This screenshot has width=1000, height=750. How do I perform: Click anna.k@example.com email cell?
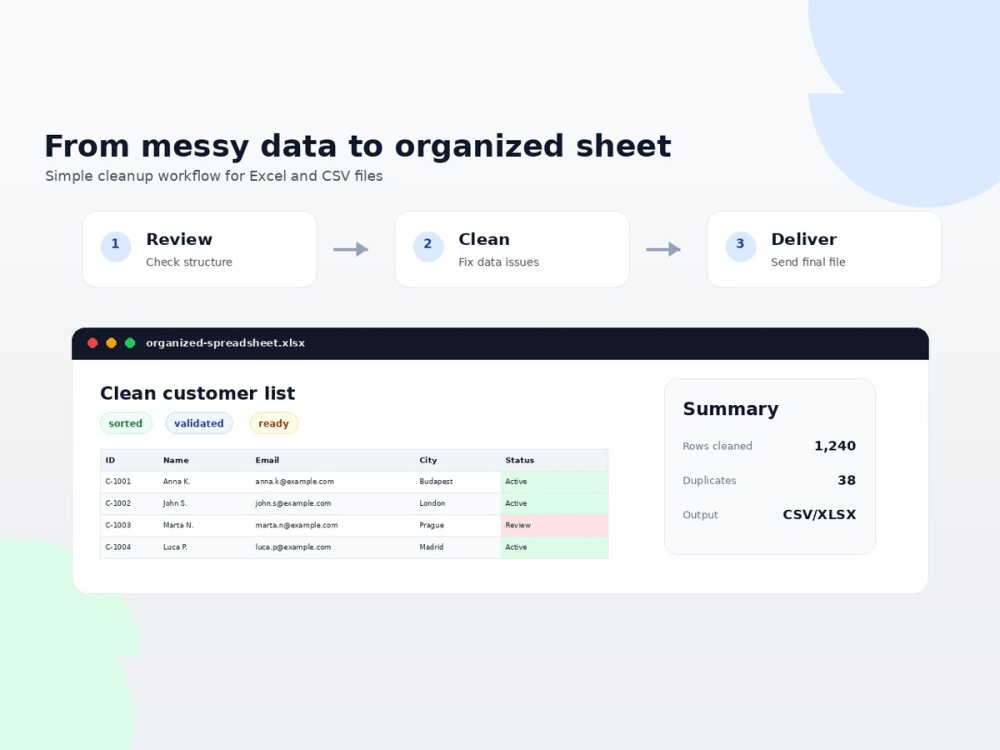(x=332, y=482)
